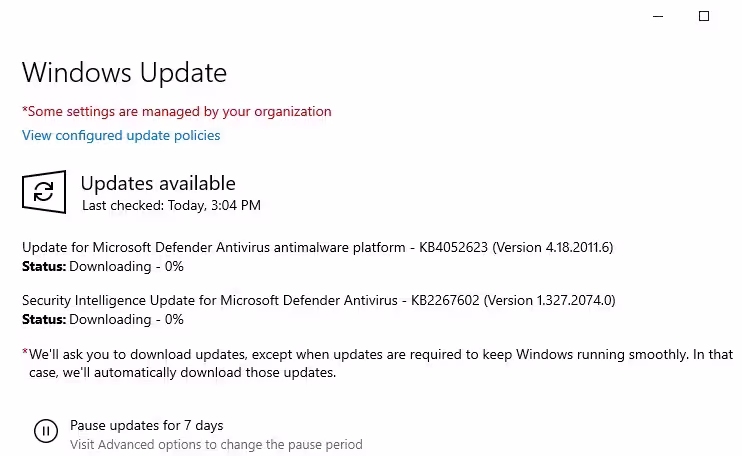Select the Defender antimalware platform KB4052623 entry
742x456 pixels.
(x=256, y=248)
